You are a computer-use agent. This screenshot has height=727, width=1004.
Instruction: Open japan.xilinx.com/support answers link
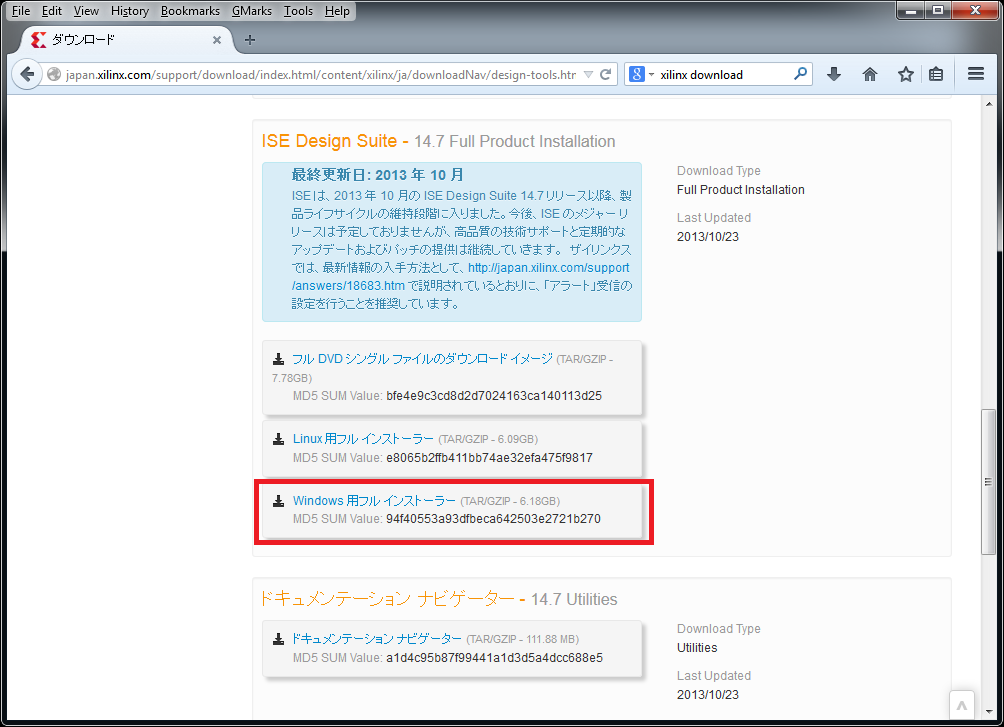click(x=460, y=277)
